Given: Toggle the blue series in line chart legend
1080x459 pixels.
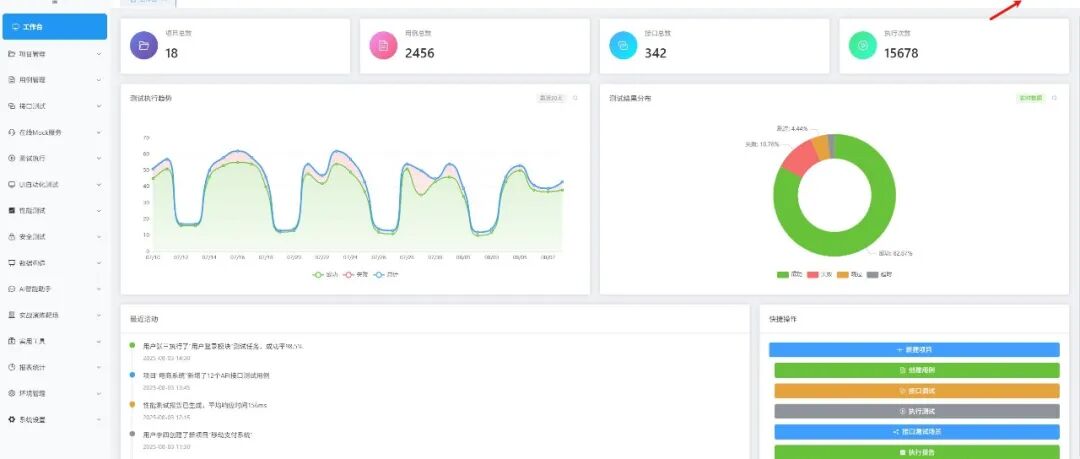Looking at the screenshot, I should [x=386, y=274].
